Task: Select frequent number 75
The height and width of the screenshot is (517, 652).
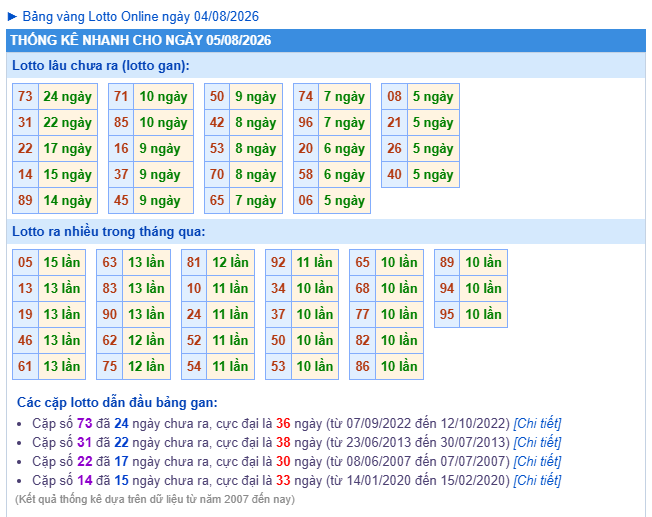Action: (x=110, y=366)
